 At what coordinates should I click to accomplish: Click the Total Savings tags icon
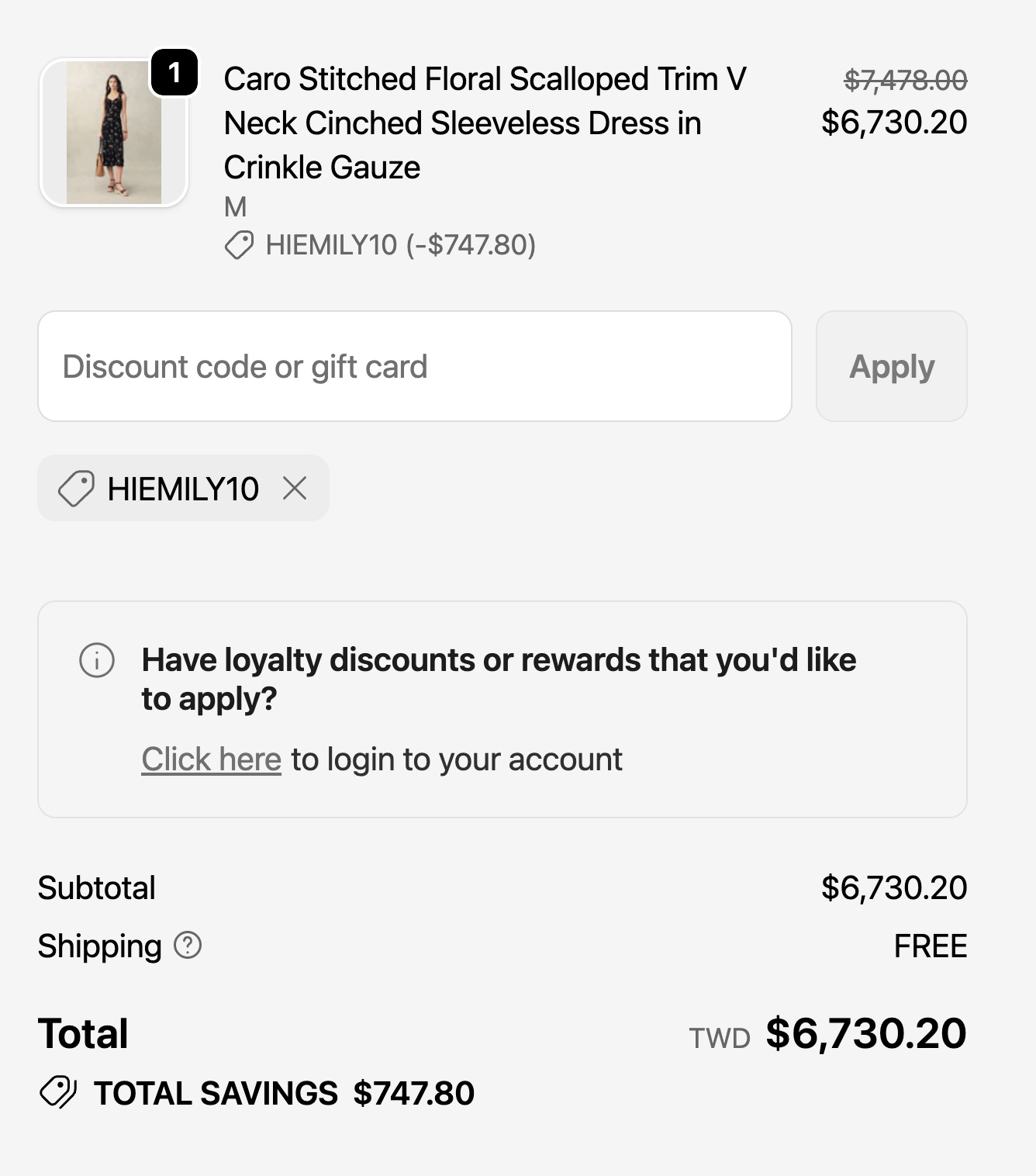tap(58, 1092)
